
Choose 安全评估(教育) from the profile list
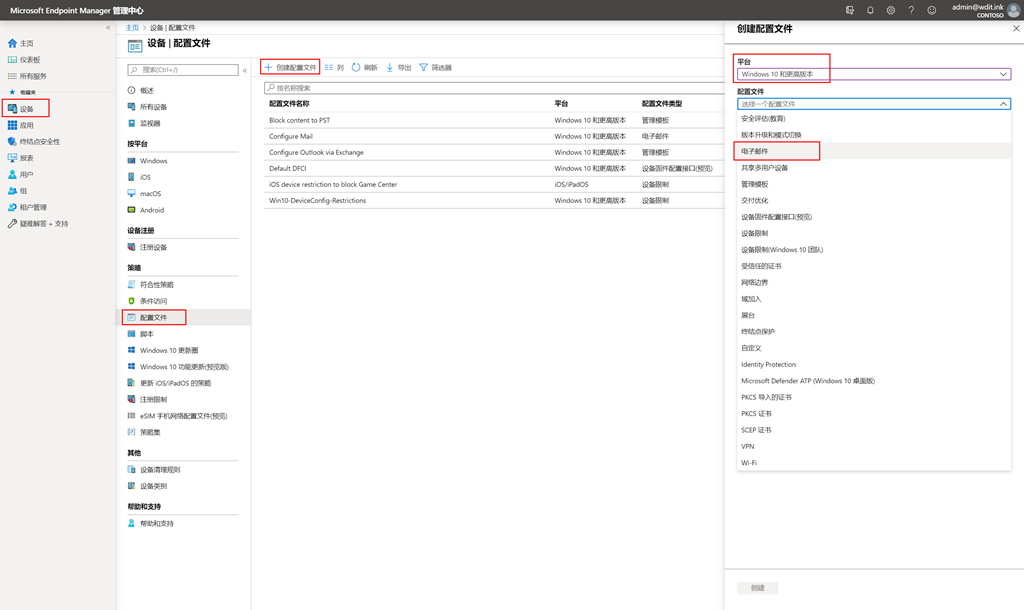(x=874, y=118)
